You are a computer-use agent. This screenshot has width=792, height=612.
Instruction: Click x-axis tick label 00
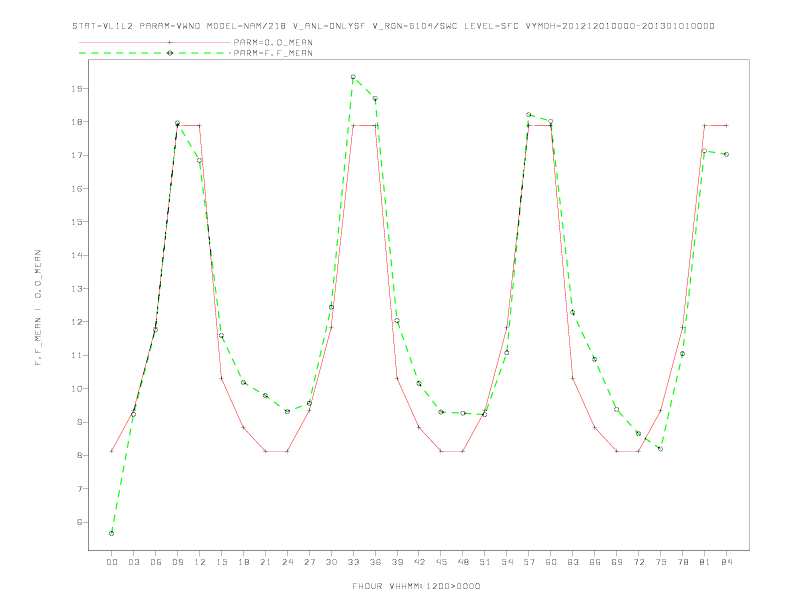point(112,562)
